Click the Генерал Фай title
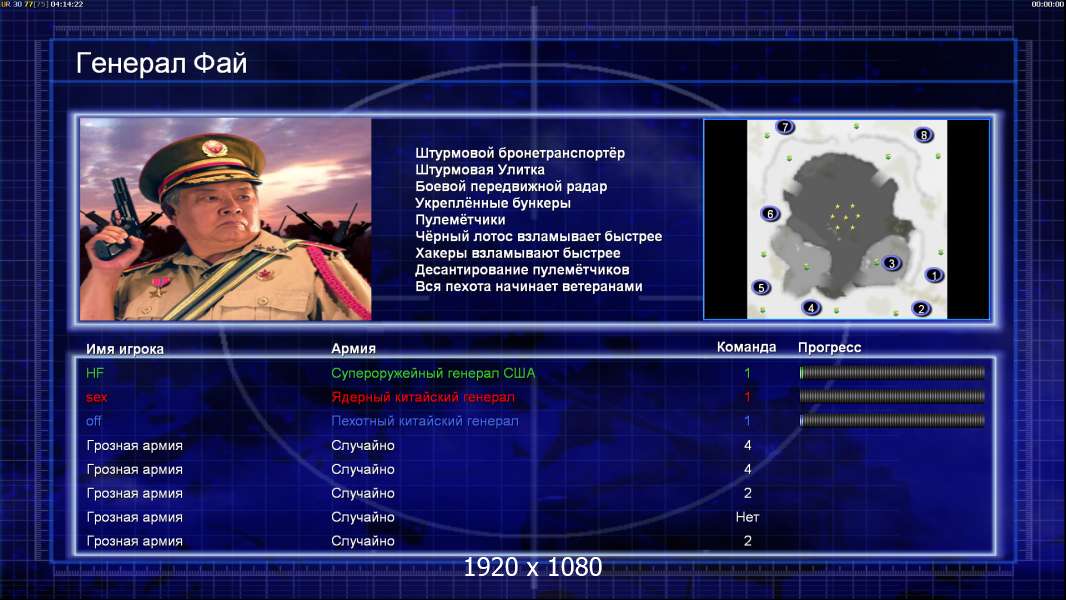 tap(161, 63)
